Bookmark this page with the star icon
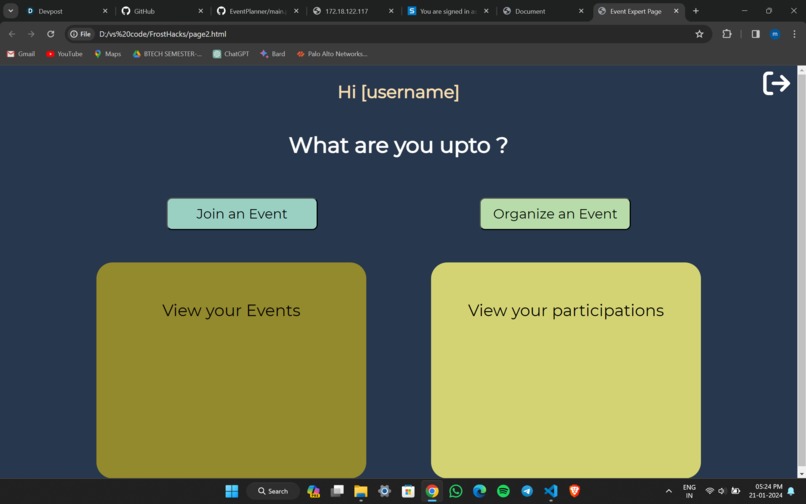 [x=699, y=34]
